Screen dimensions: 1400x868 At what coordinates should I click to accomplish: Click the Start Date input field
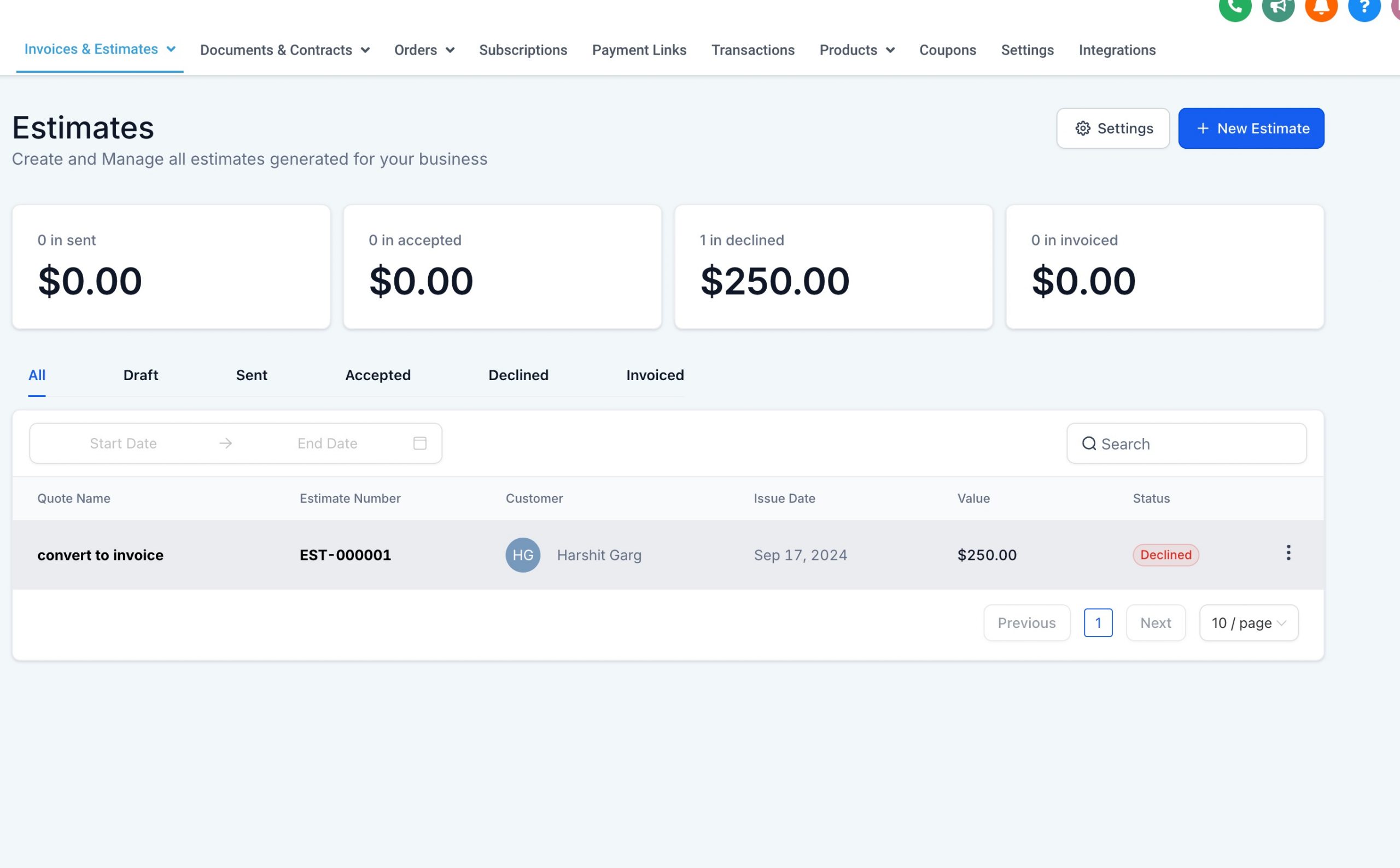click(x=123, y=442)
